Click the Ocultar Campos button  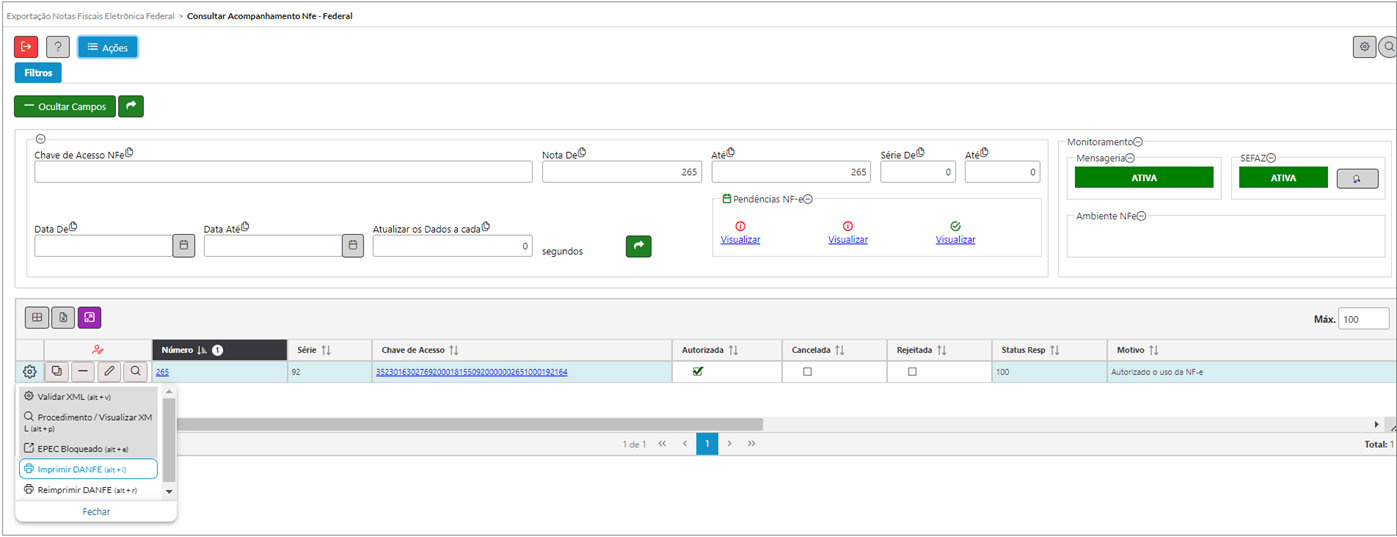[65, 106]
